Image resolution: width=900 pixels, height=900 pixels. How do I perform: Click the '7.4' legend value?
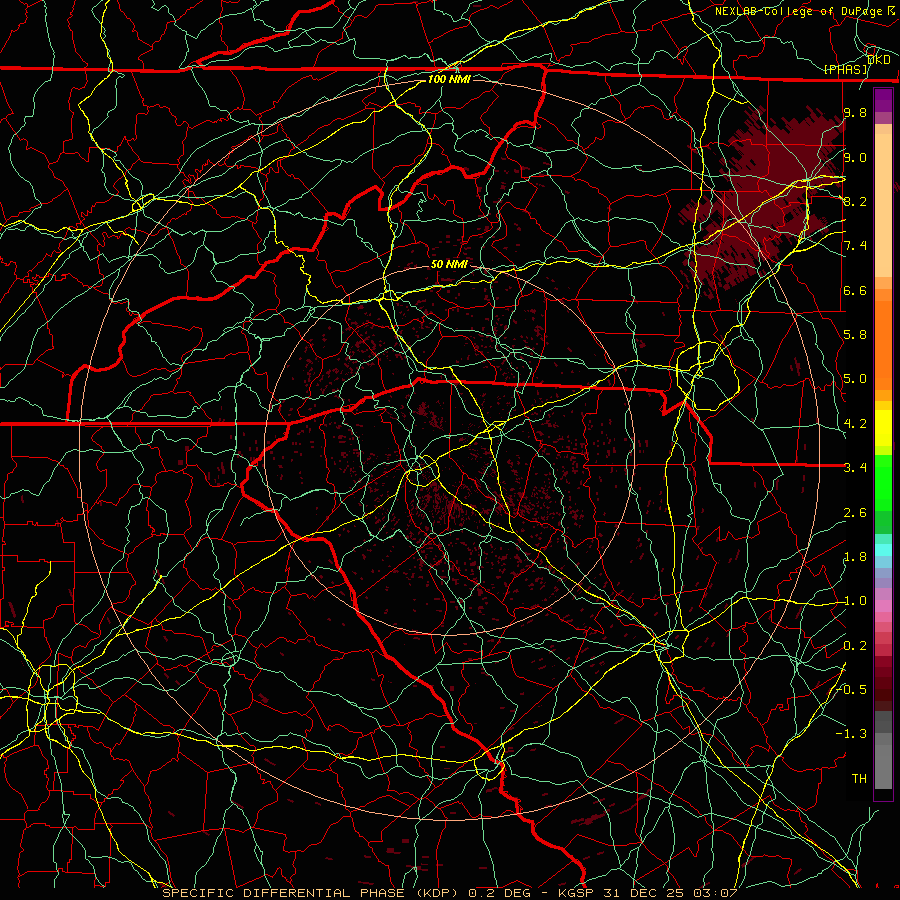(855, 246)
